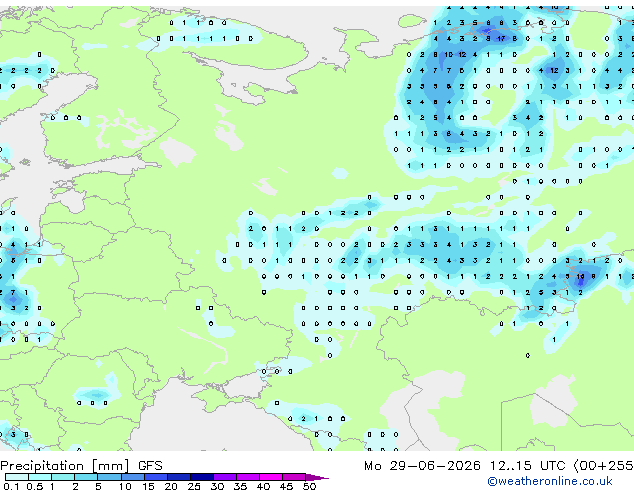Screen dimensions: 634x490
Task: Click the '(00+255' forecast offset text
Action: point(603,466)
